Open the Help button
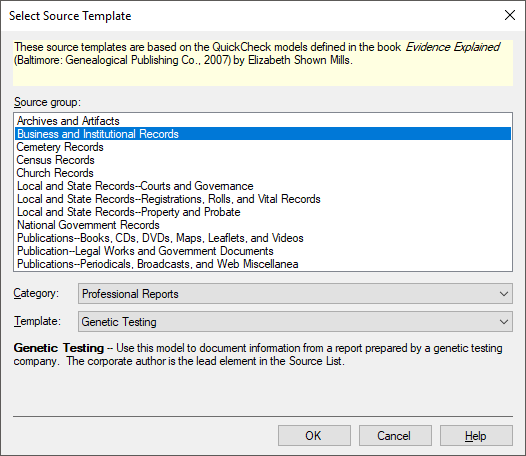526x456 pixels. point(476,436)
